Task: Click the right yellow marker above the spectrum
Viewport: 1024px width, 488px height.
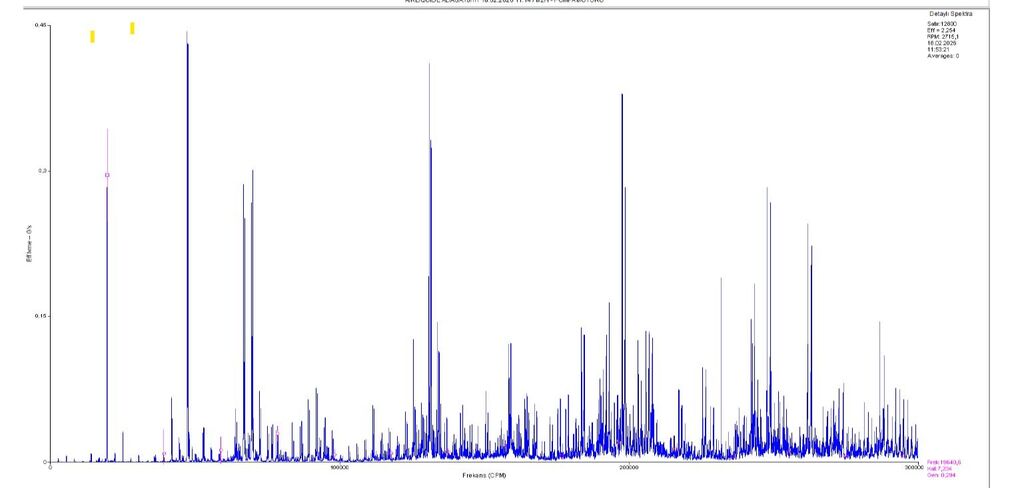Action: click(x=132, y=28)
